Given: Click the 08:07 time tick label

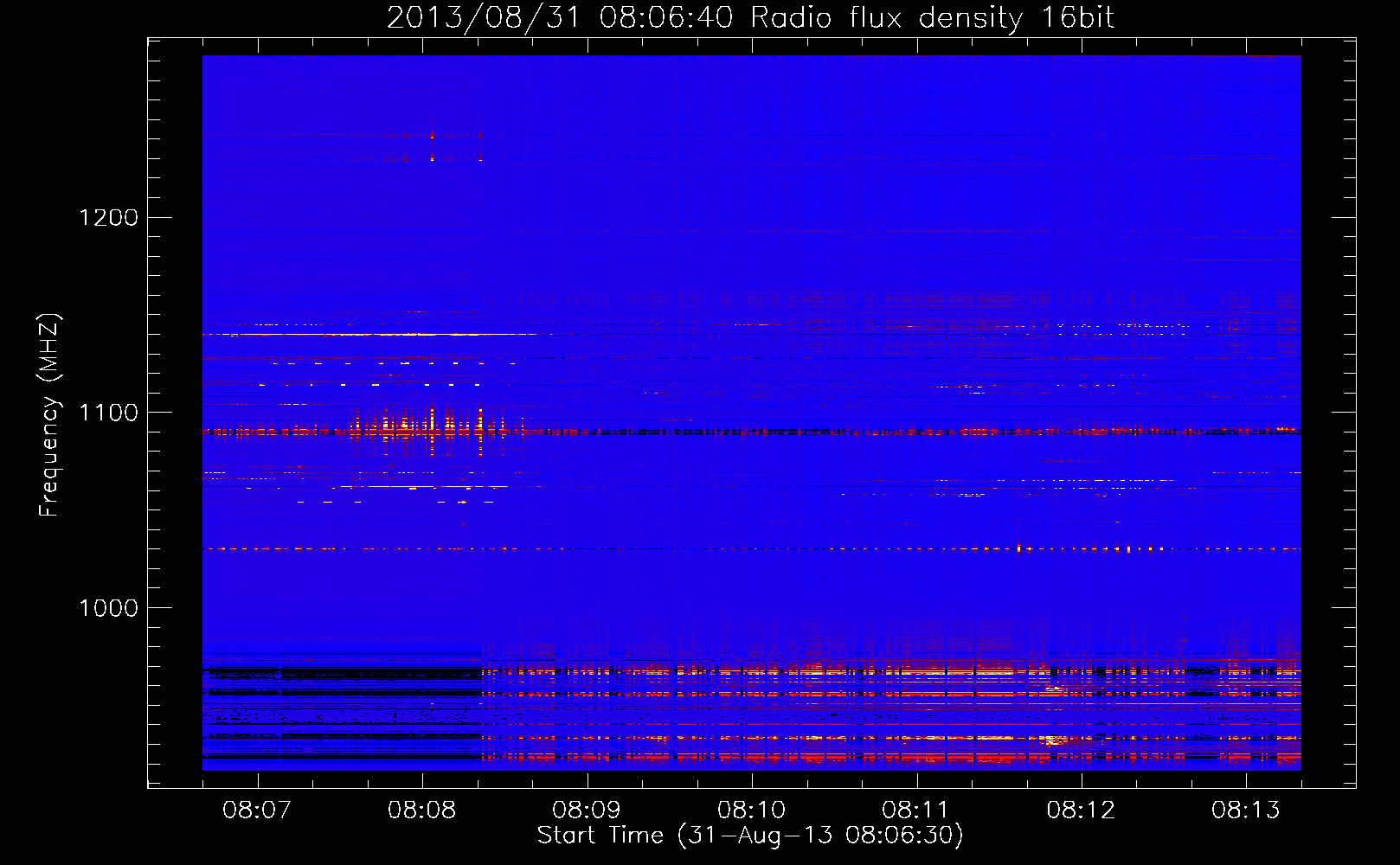Looking at the screenshot, I should (257, 811).
